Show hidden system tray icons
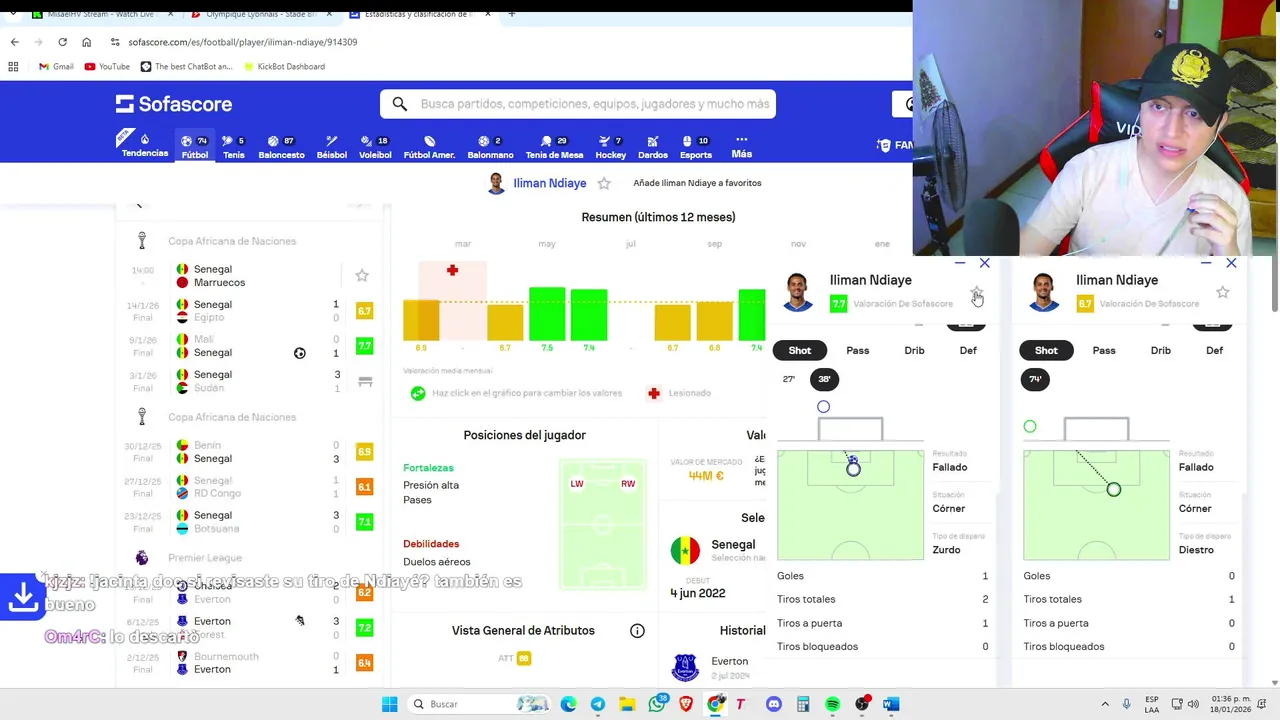 (x=1105, y=704)
